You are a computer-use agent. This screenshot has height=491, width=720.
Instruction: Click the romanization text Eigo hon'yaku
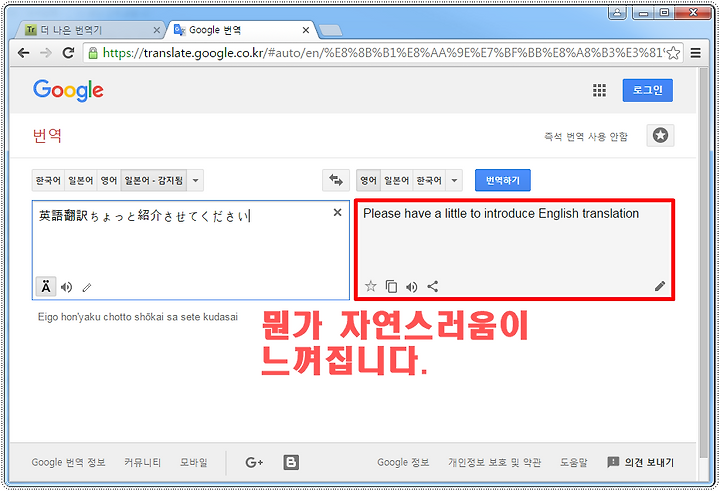click(x=138, y=317)
